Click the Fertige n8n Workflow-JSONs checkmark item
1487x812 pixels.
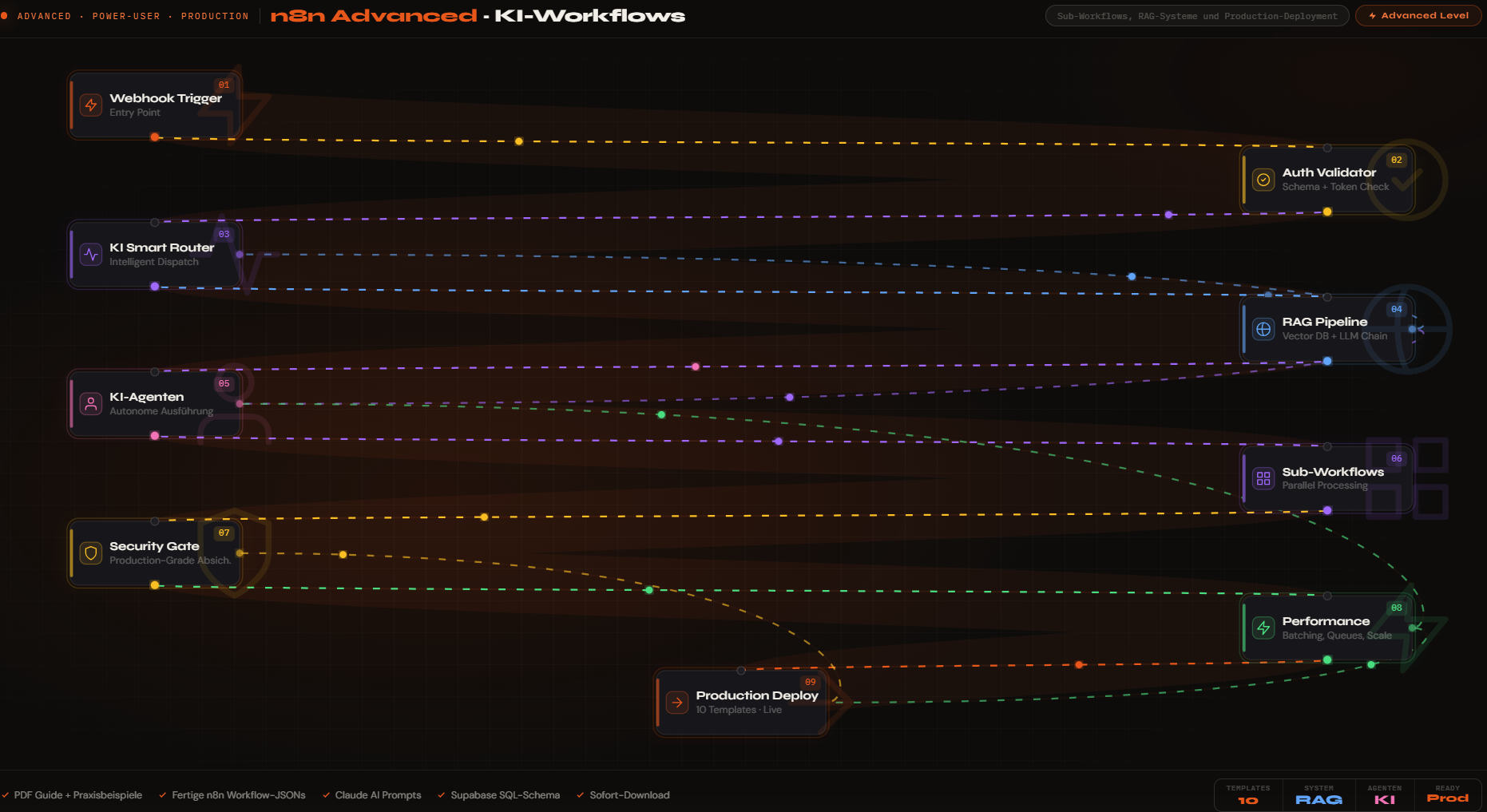(232, 795)
